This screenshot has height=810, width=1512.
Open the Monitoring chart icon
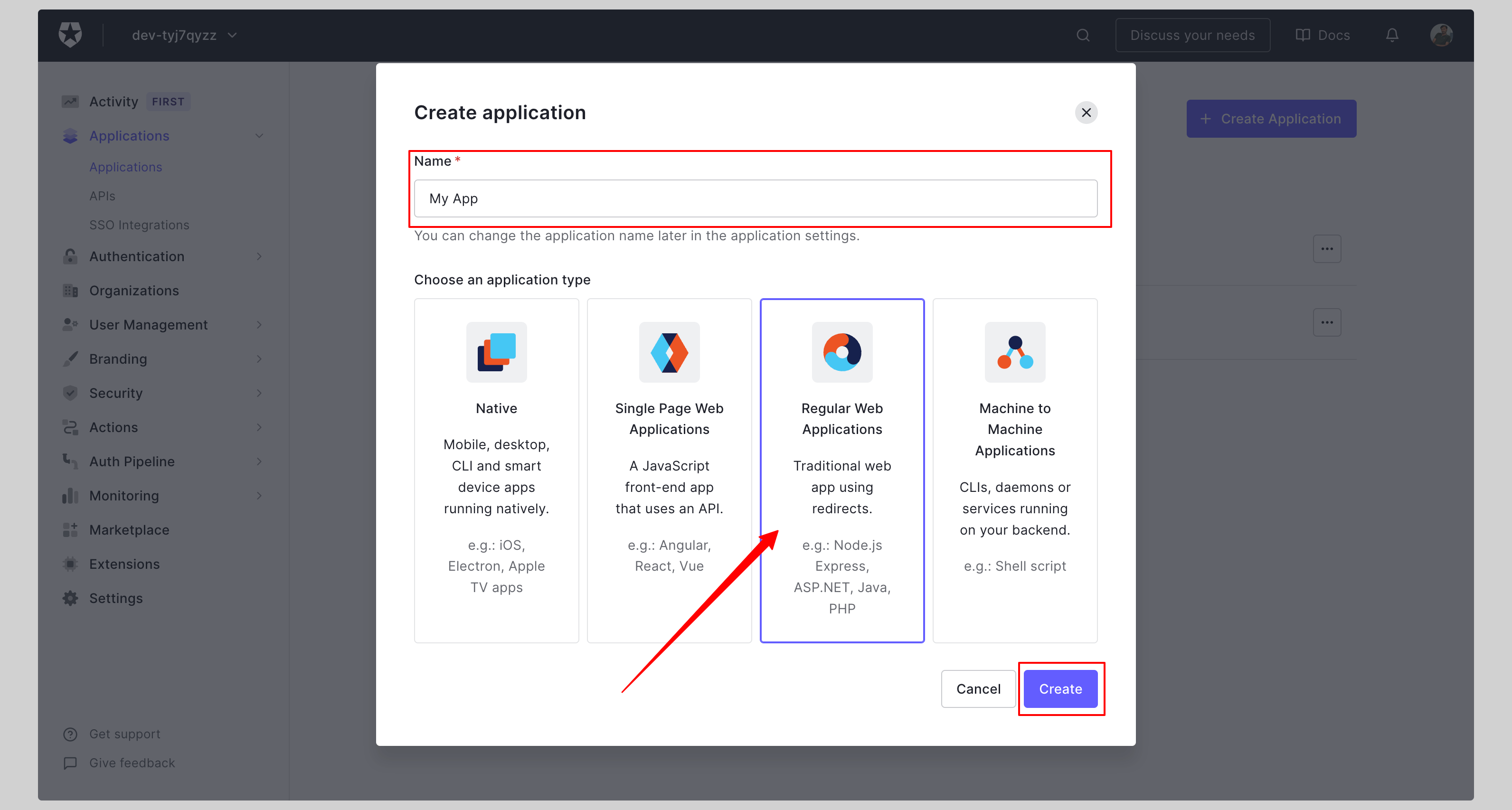coord(70,495)
